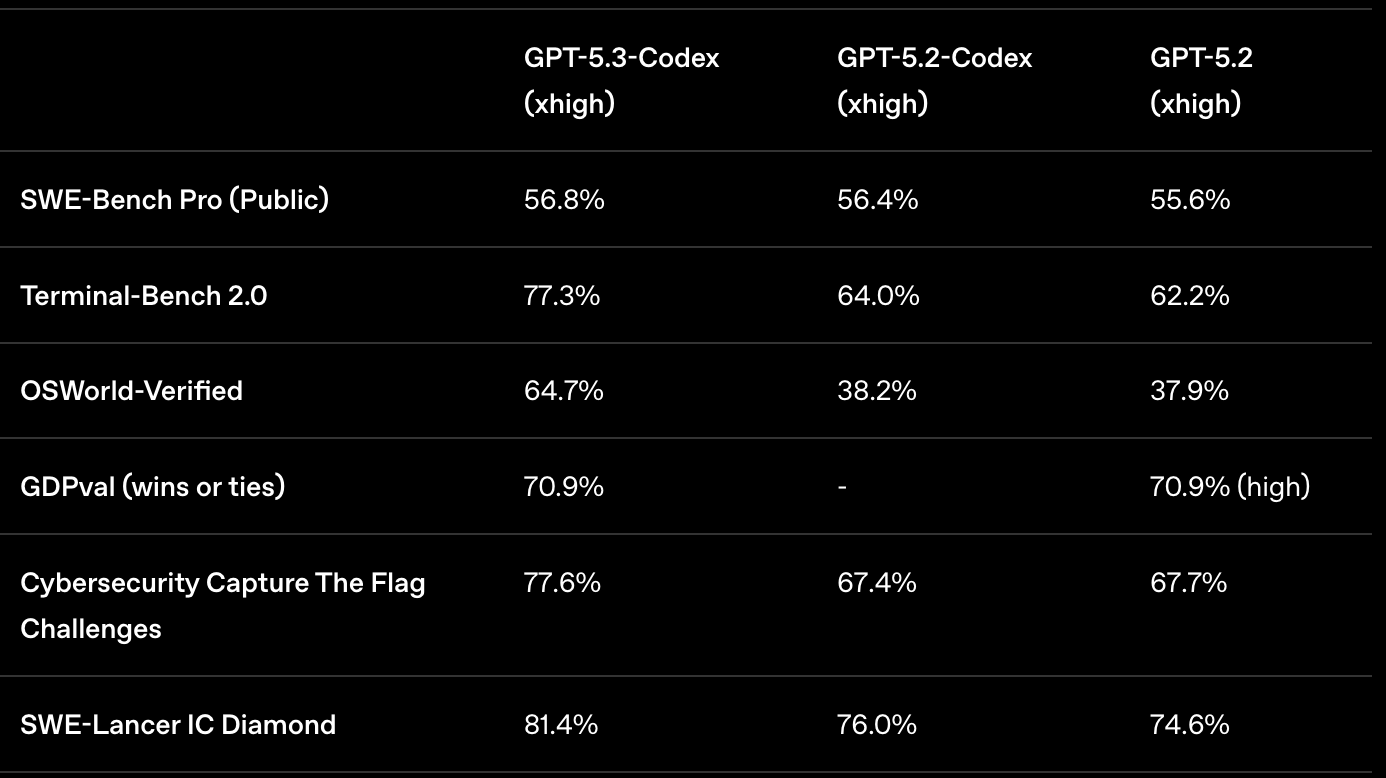Select the 62.2% Terminal-Bench score
Image resolution: width=1386 pixels, height=778 pixels.
tap(1189, 295)
